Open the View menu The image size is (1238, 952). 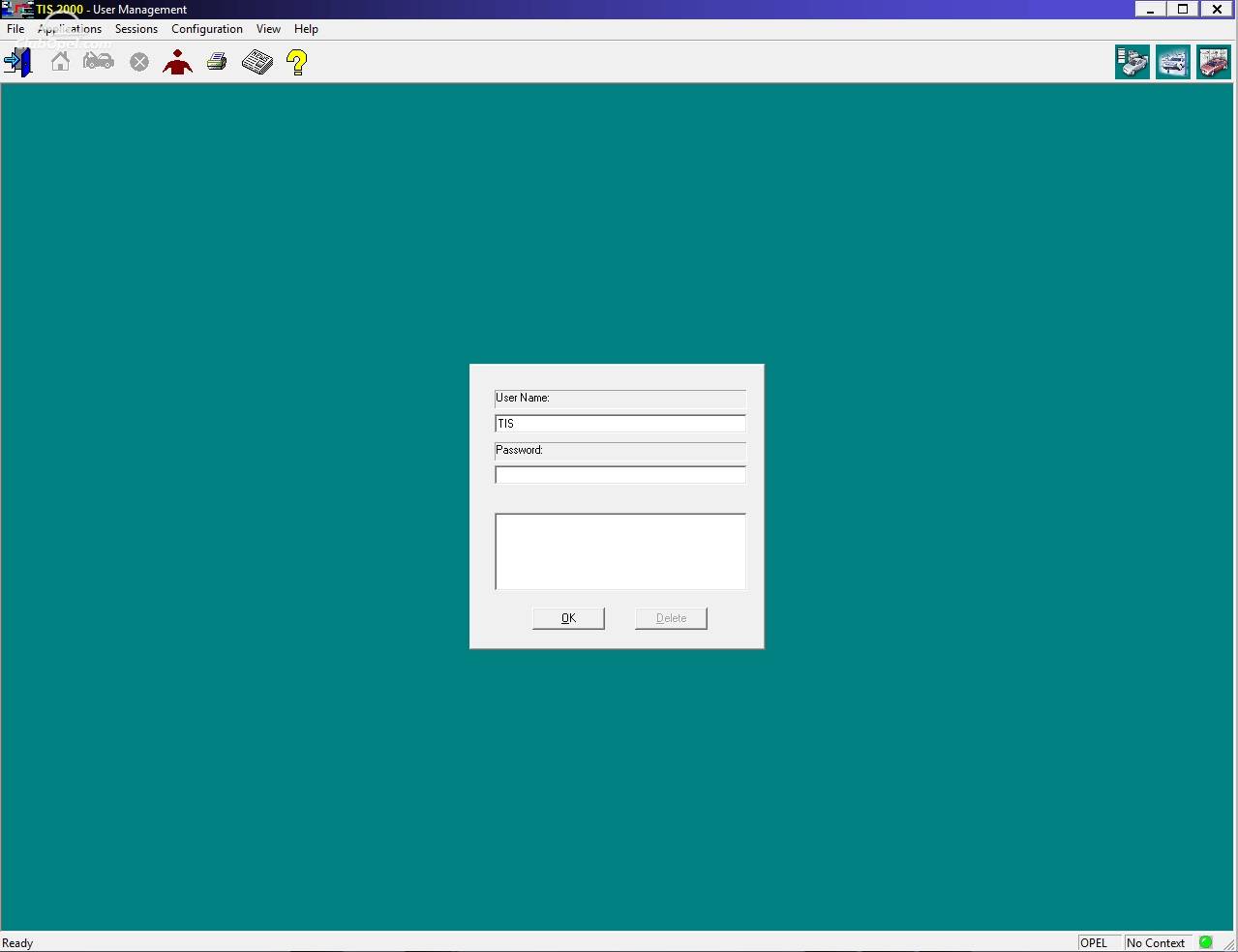pyautogui.click(x=268, y=29)
